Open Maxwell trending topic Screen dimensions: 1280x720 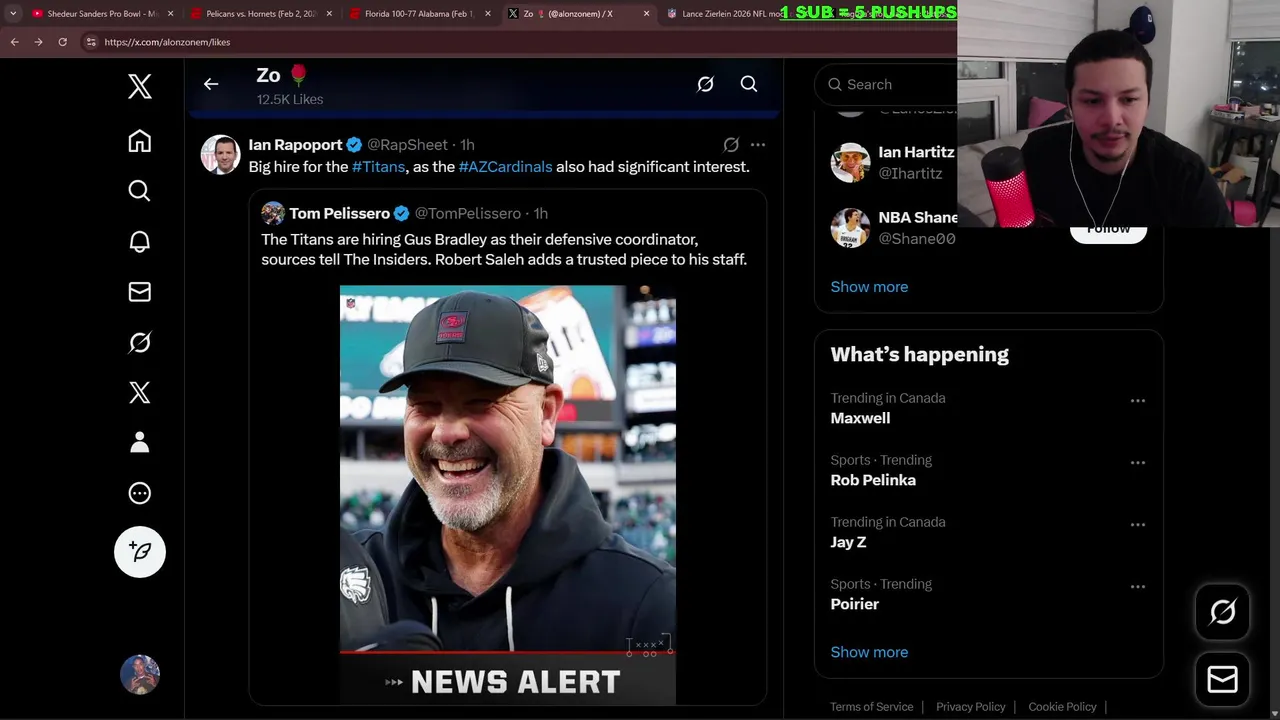click(x=860, y=418)
